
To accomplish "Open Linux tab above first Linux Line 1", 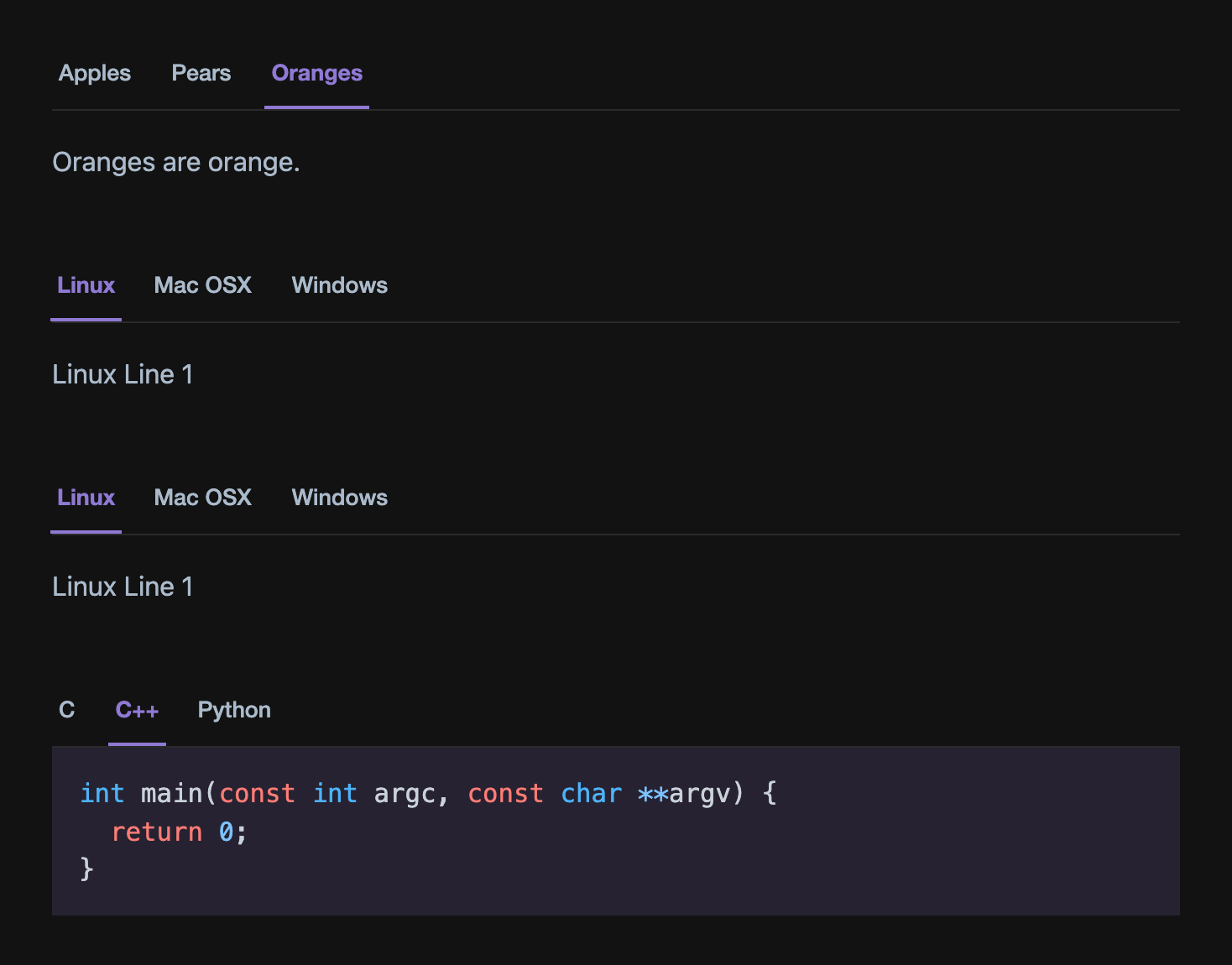I will [86, 285].
